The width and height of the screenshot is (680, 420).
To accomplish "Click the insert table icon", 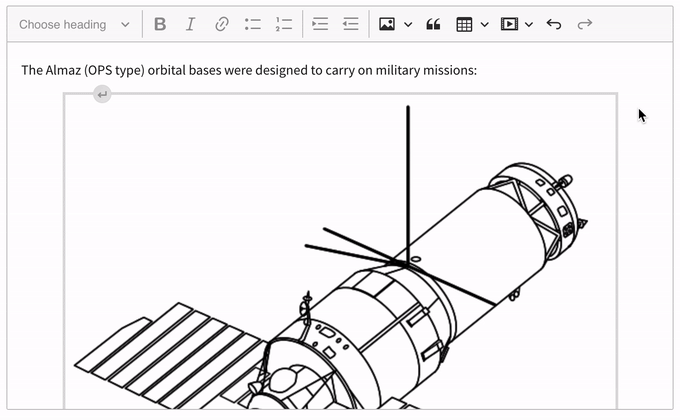I will pyautogui.click(x=464, y=24).
